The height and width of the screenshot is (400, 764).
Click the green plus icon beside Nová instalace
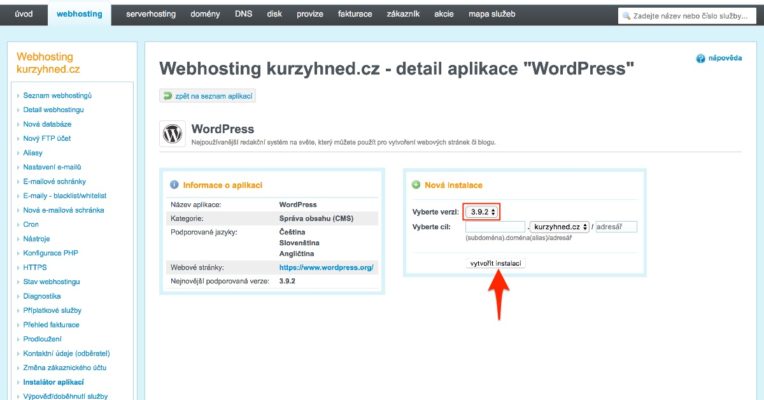tap(416, 185)
